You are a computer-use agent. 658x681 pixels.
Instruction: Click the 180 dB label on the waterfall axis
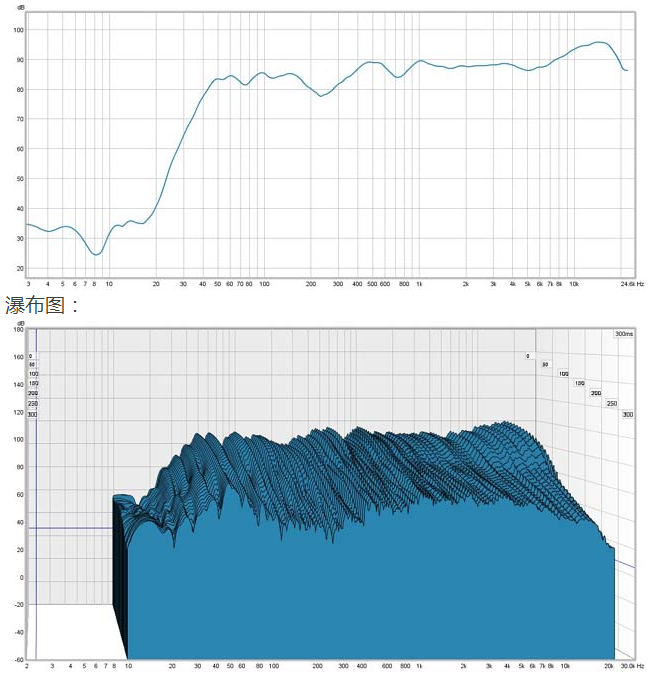point(18,330)
